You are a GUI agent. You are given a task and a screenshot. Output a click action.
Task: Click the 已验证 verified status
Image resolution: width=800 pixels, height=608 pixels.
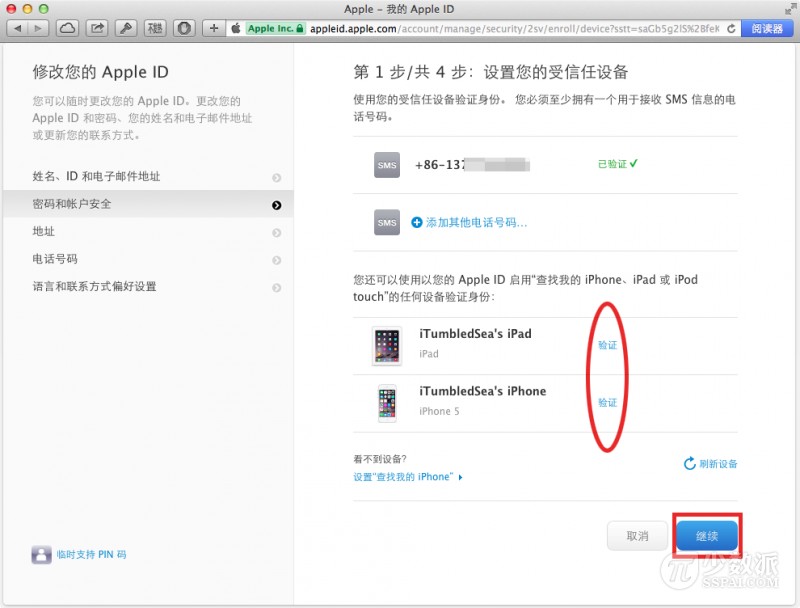(617, 164)
